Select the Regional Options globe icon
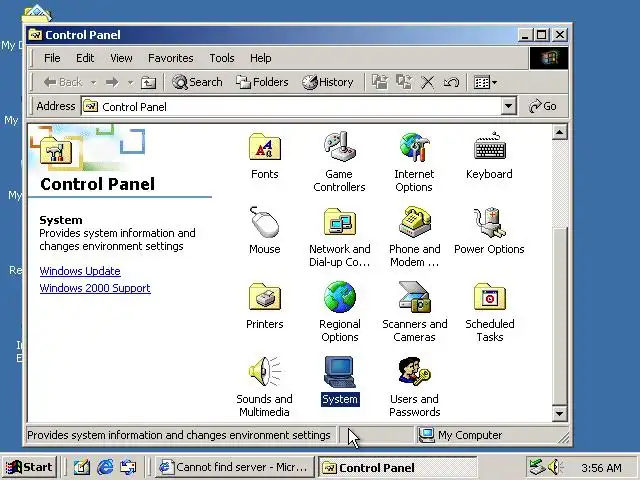Viewport: 640px width, 480px height. (x=340, y=297)
